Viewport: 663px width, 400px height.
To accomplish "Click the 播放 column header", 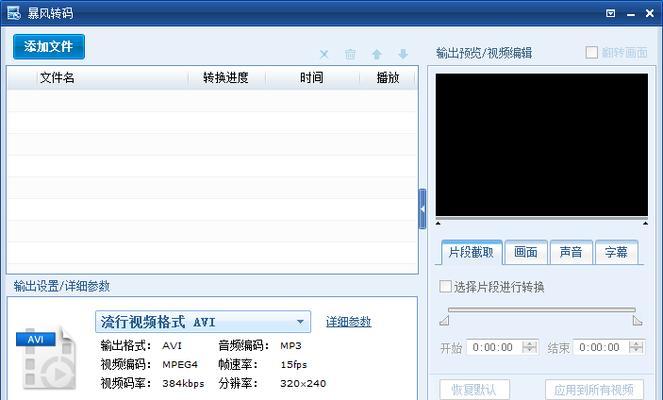I will click(x=388, y=78).
